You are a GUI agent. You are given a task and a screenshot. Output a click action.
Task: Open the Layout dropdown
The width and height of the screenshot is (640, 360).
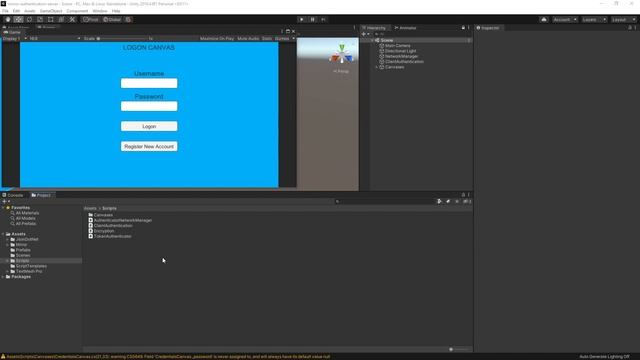point(623,20)
